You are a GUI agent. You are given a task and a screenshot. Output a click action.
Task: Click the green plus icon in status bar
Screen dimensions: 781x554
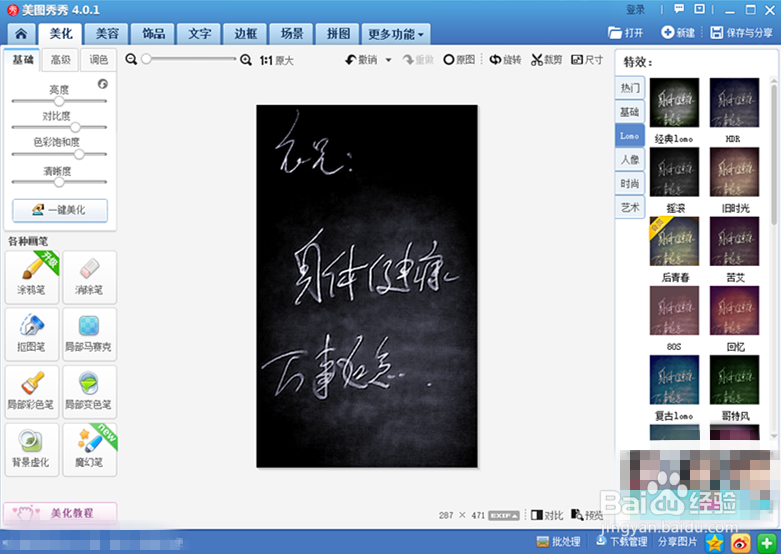click(x=767, y=543)
